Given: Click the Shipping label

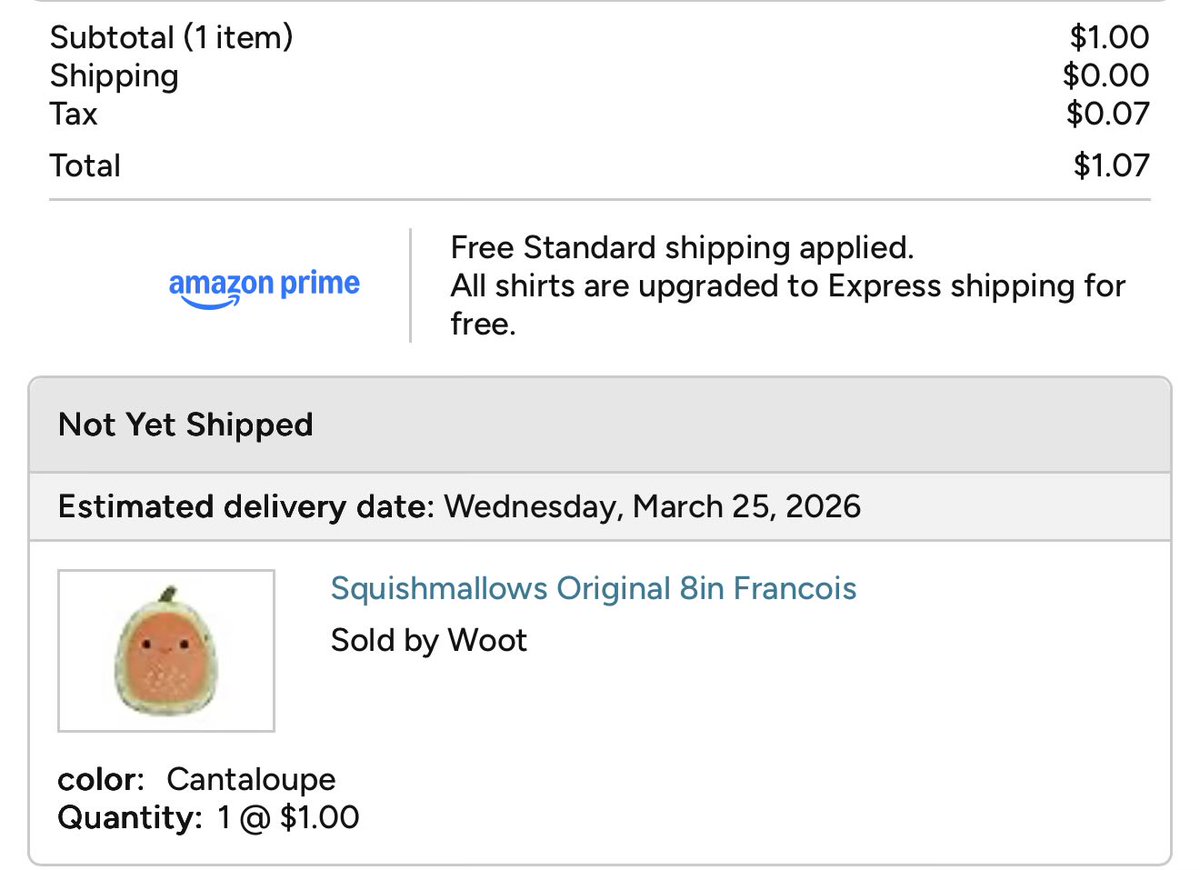Looking at the screenshot, I should (x=114, y=75).
